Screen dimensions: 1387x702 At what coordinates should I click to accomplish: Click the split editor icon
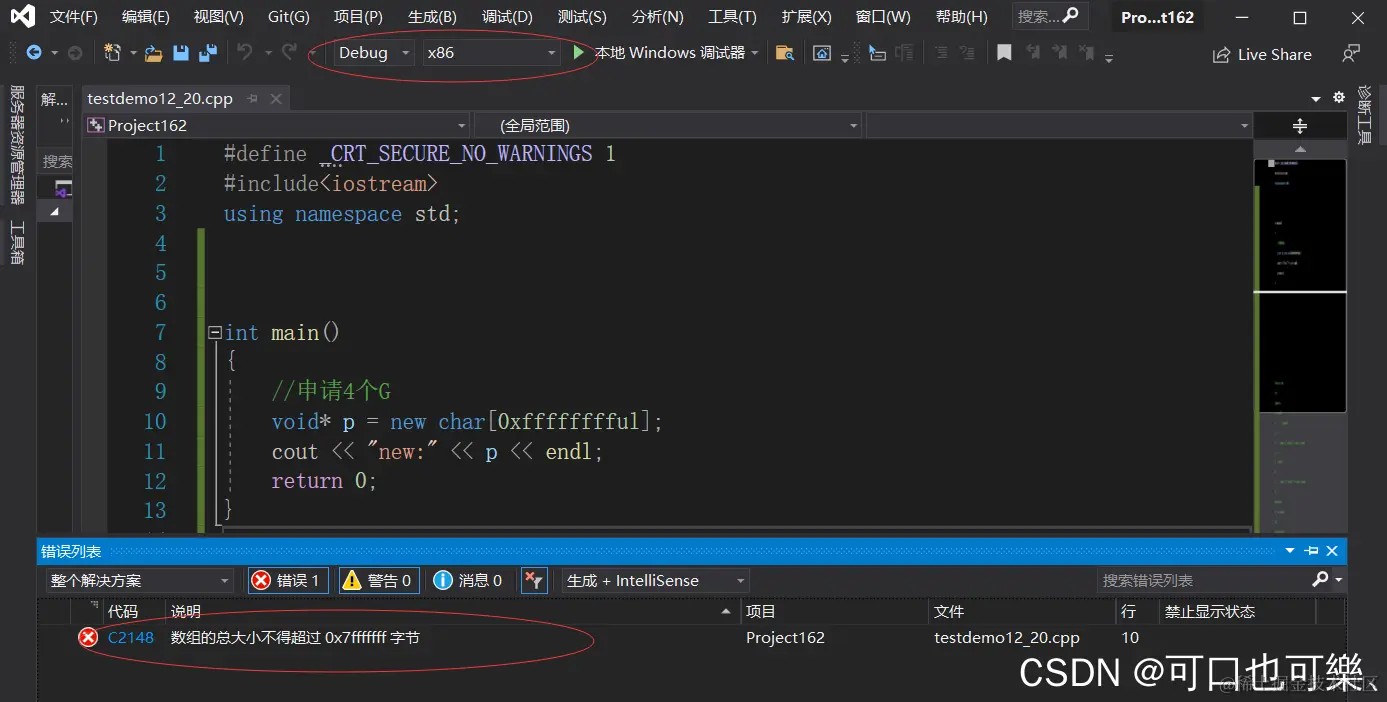click(x=1300, y=125)
